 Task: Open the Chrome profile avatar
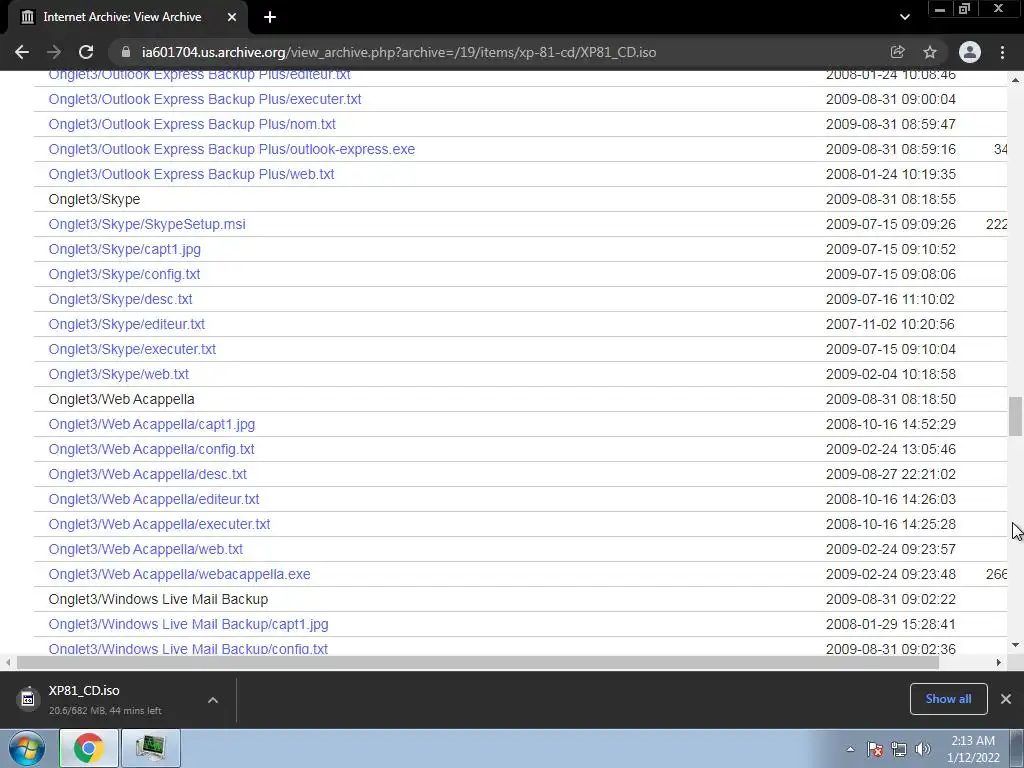(970, 52)
